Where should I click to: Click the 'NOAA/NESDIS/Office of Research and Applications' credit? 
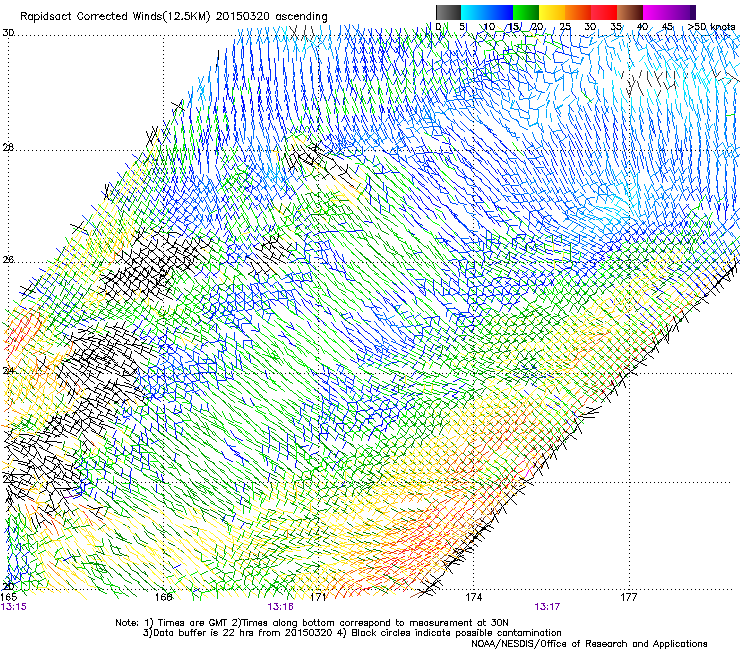589,644
